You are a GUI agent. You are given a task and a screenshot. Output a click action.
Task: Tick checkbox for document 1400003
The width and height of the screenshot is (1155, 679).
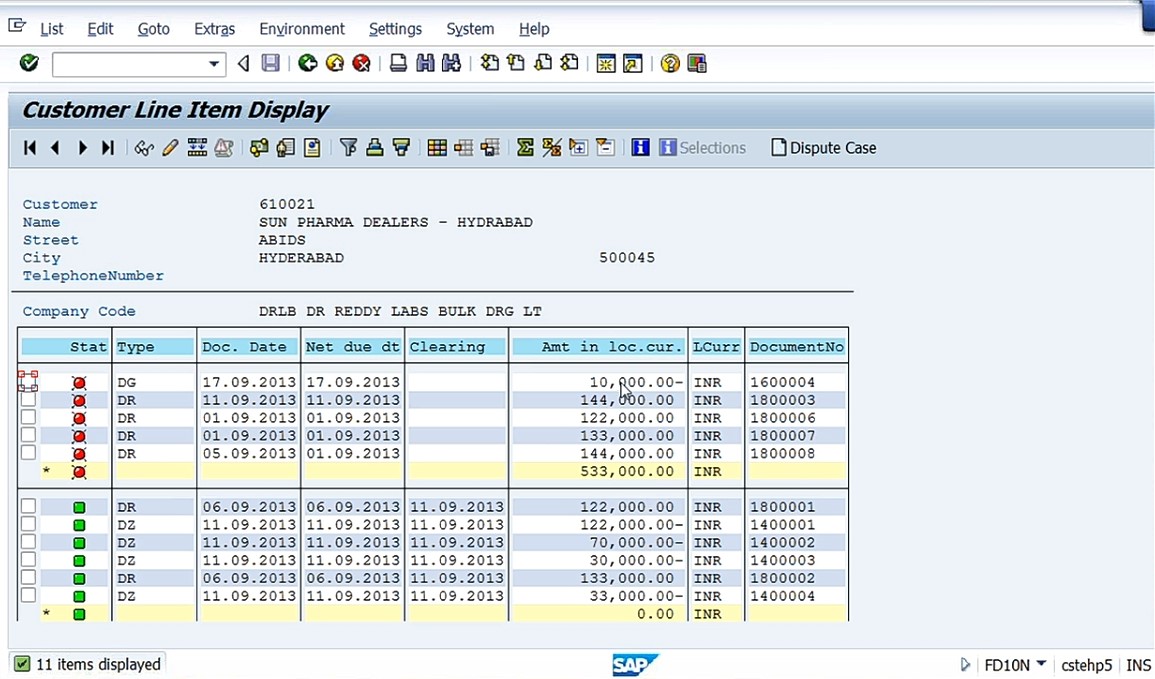pos(28,559)
